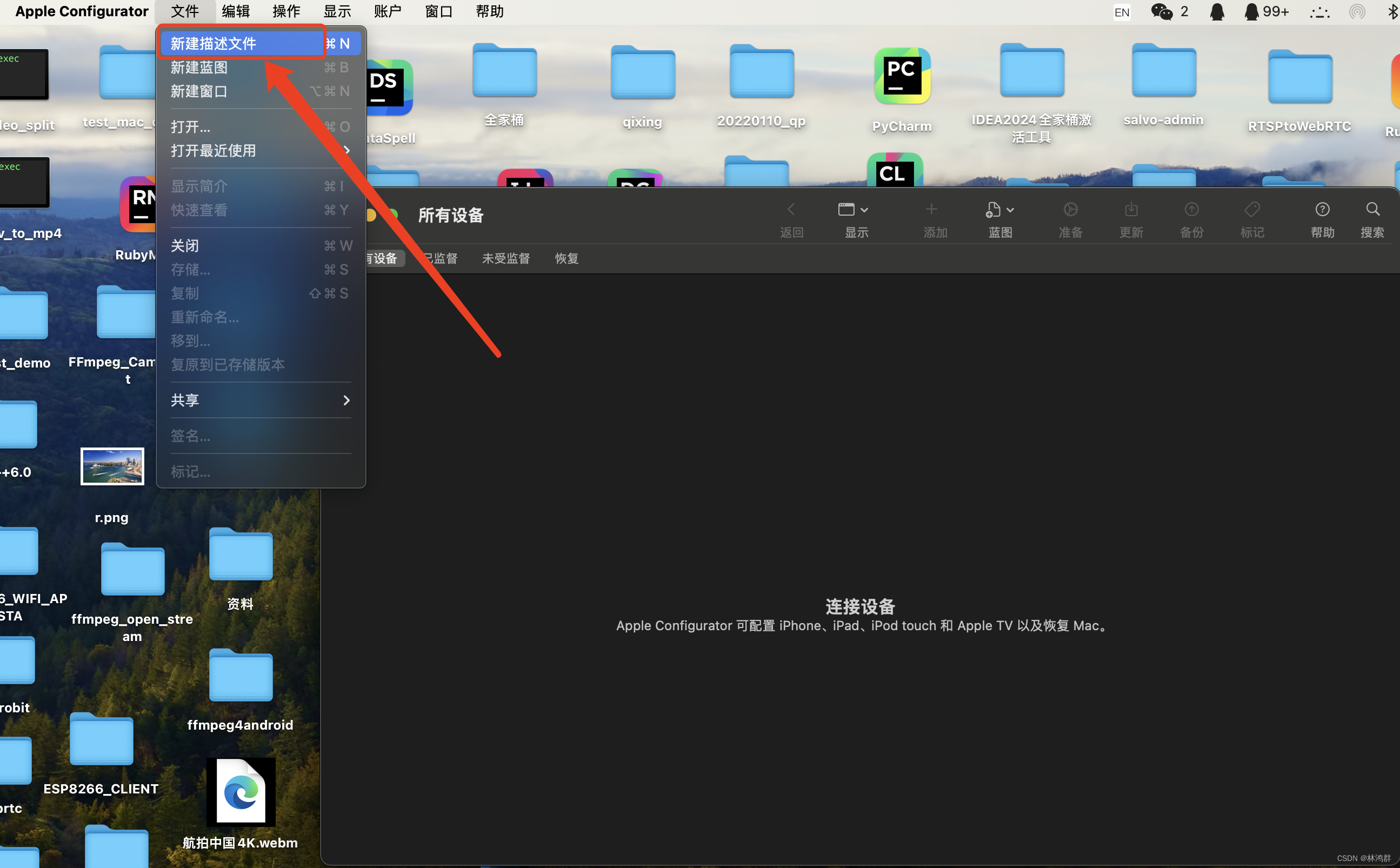Click the EN input source indicator

click(1122, 12)
